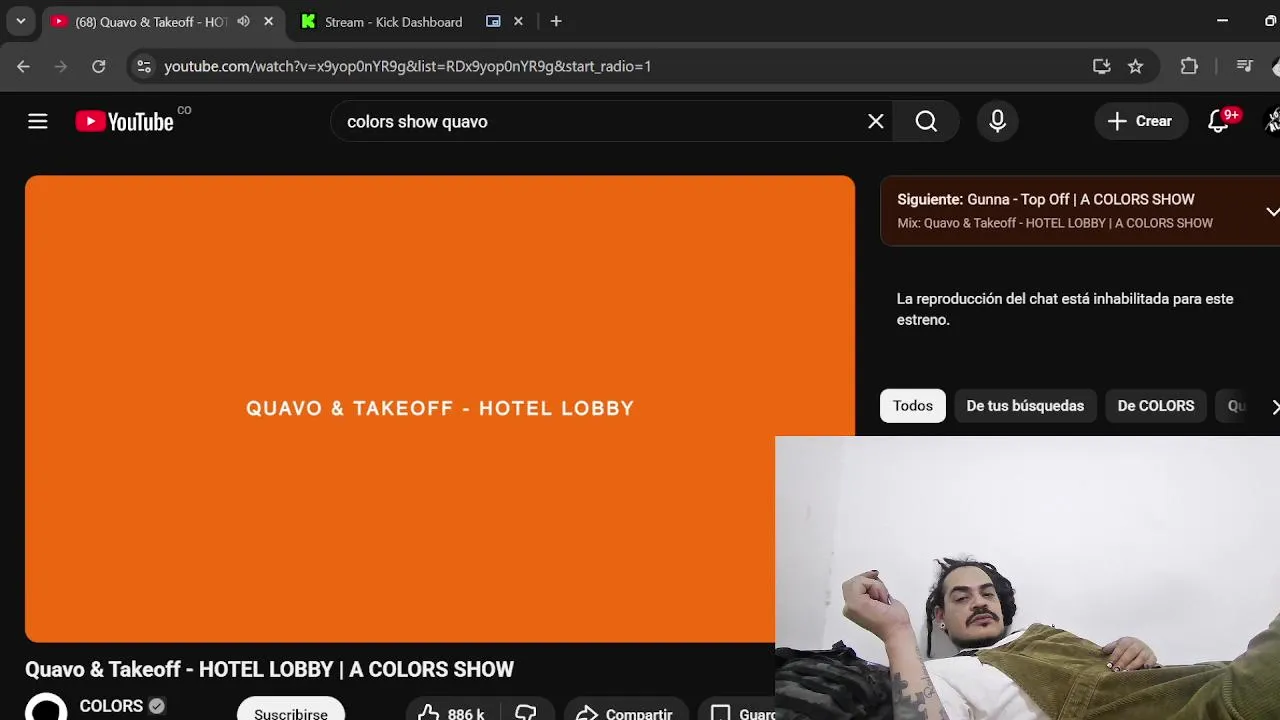The height and width of the screenshot is (720, 1280).
Task: Click the chat disabled notice text
Action: 1065,309
